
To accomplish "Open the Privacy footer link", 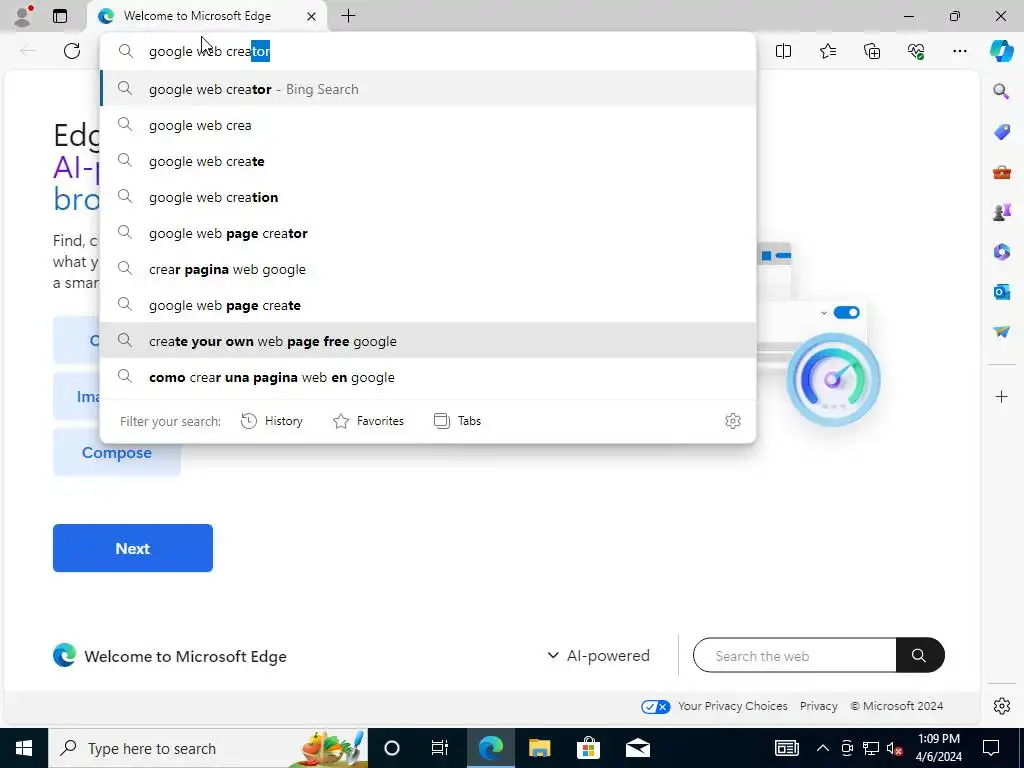I will click(818, 706).
